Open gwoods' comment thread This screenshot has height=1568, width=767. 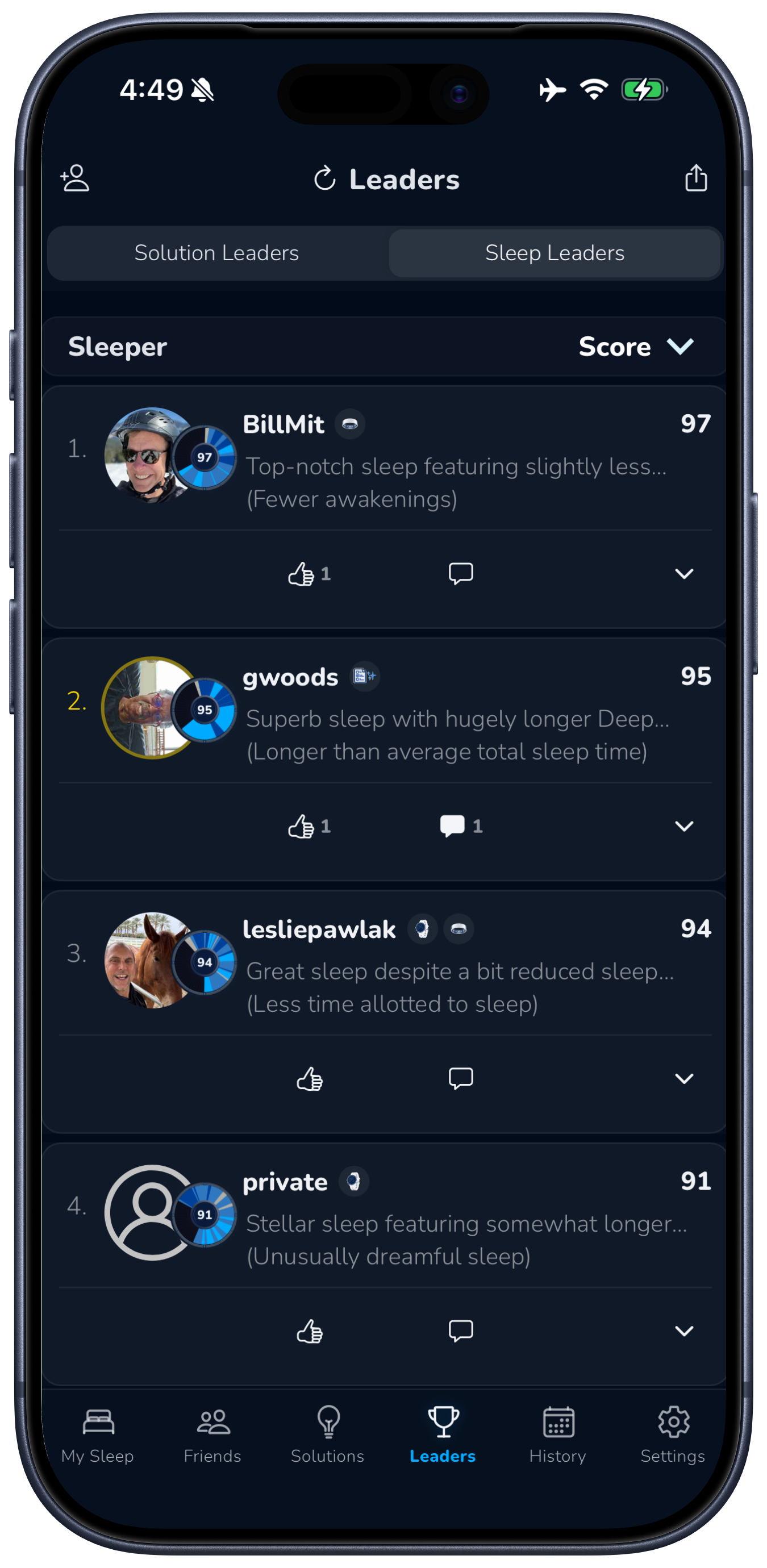click(x=460, y=826)
